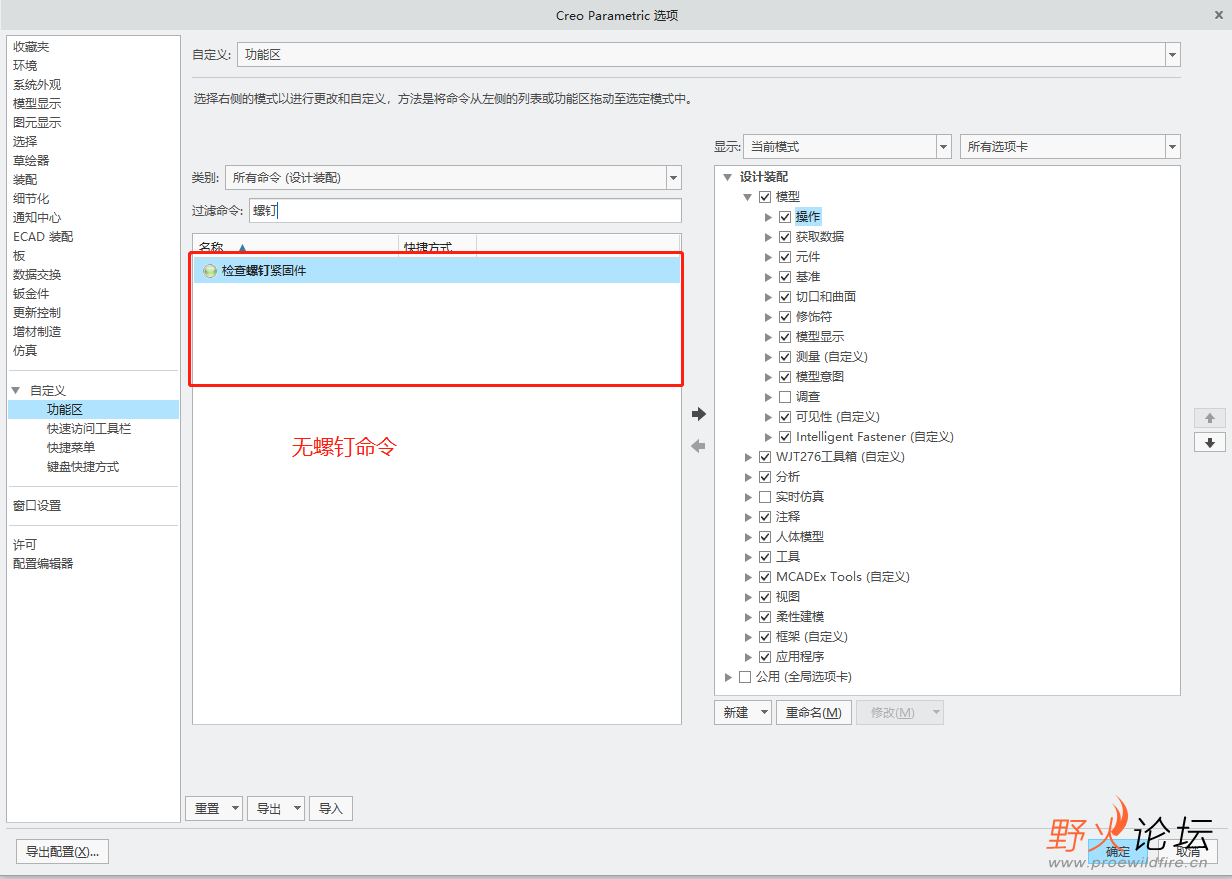Collapse the 模型 tree node
Image resolution: width=1232 pixels, height=879 pixels.
tap(748, 197)
